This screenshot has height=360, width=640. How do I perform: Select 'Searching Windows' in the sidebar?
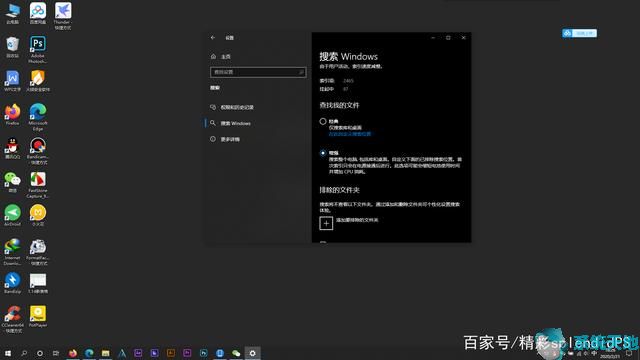click(x=231, y=123)
